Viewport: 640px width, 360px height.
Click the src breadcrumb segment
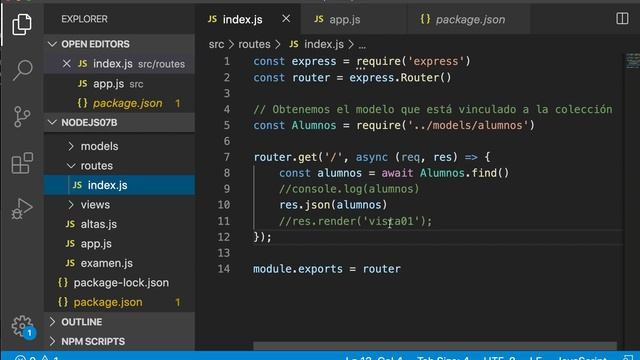click(216, 44)
